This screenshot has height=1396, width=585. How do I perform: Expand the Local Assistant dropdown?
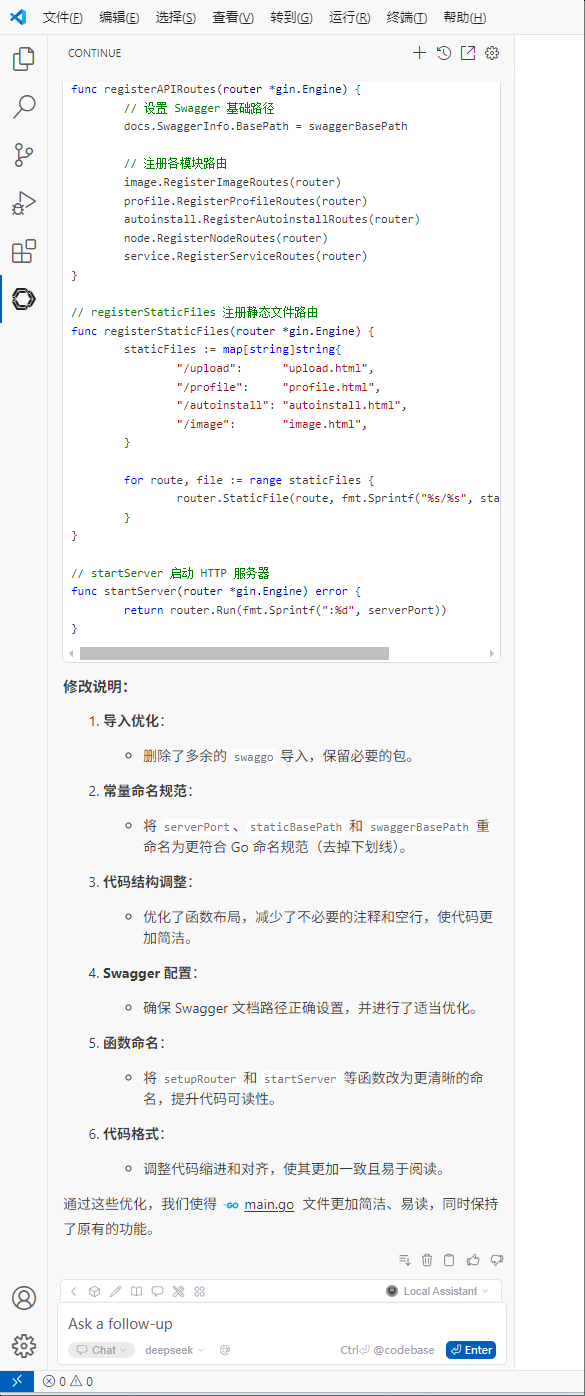pos(438,1291)
